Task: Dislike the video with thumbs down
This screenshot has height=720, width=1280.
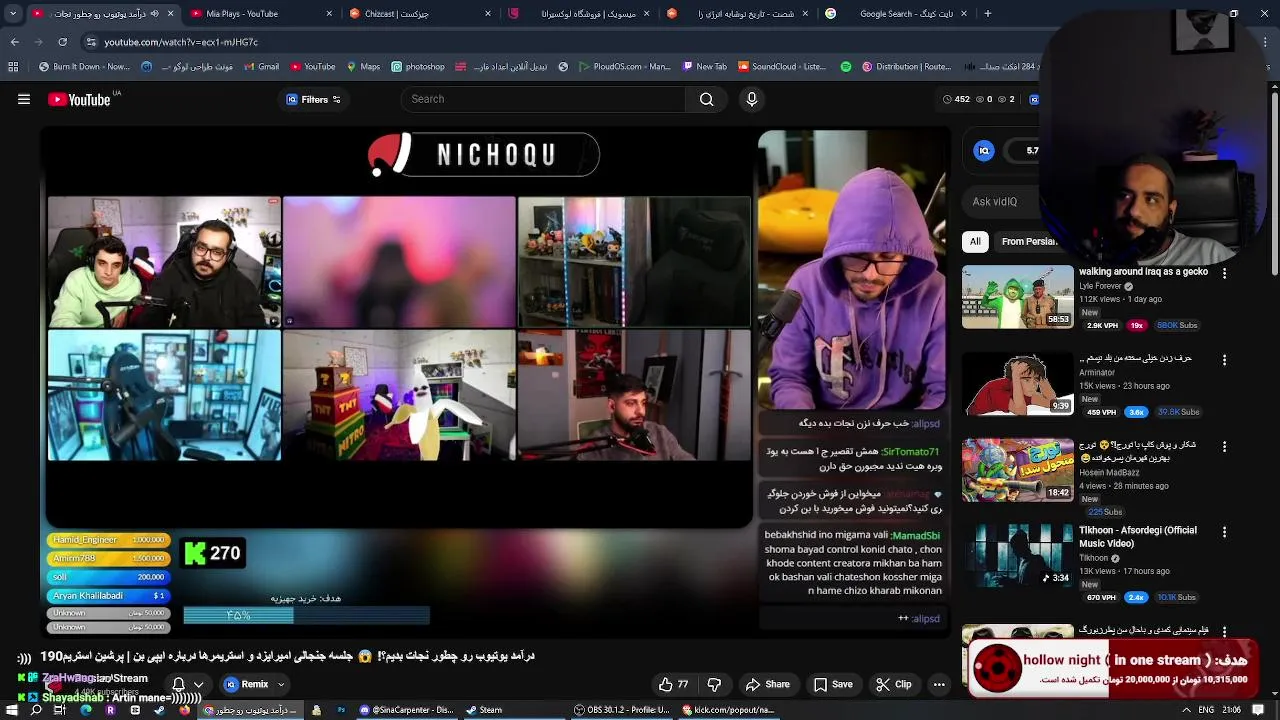Action: tap(714, 685)
